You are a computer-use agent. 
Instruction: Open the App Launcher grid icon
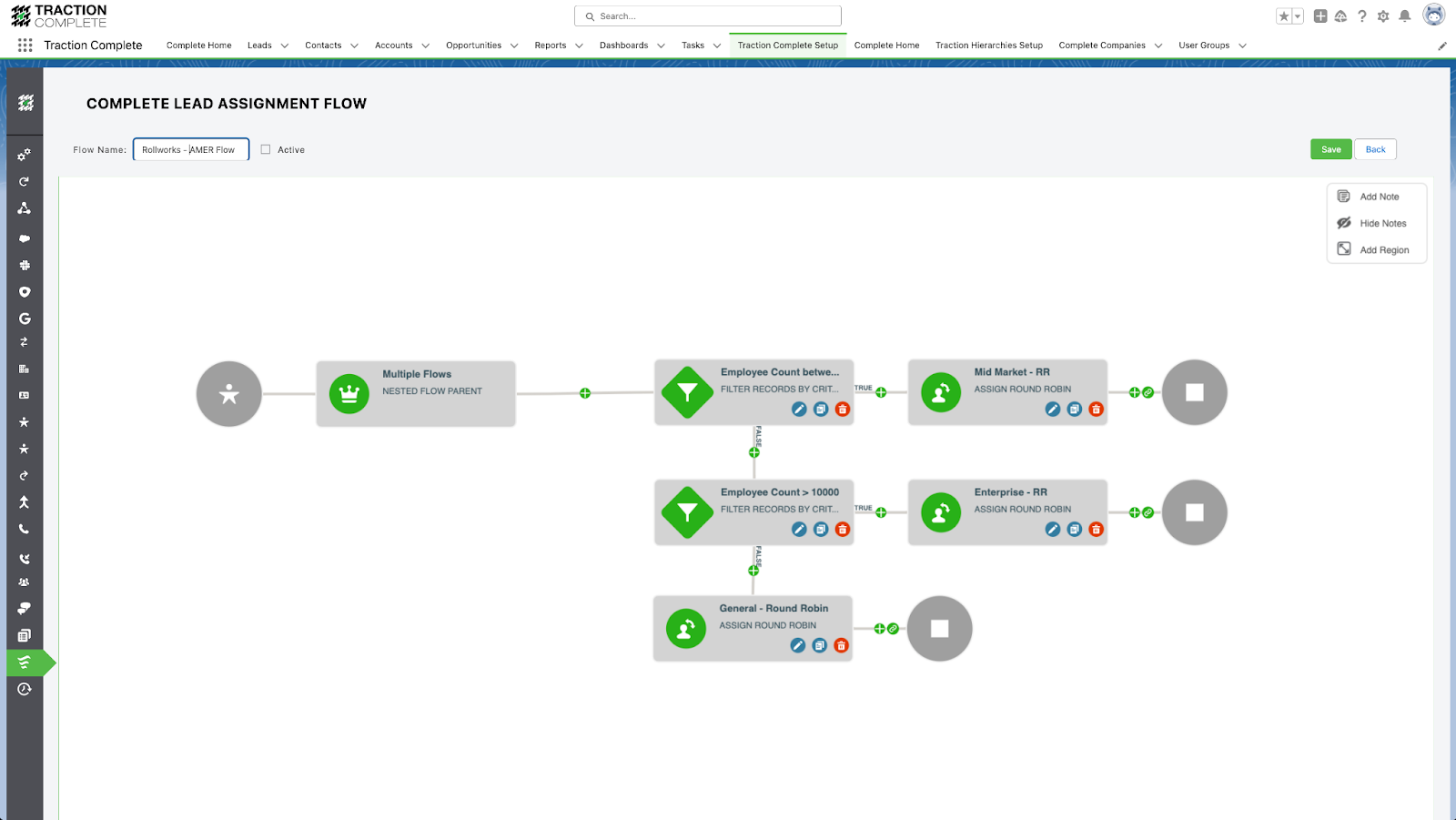click(x=25, y=46)
